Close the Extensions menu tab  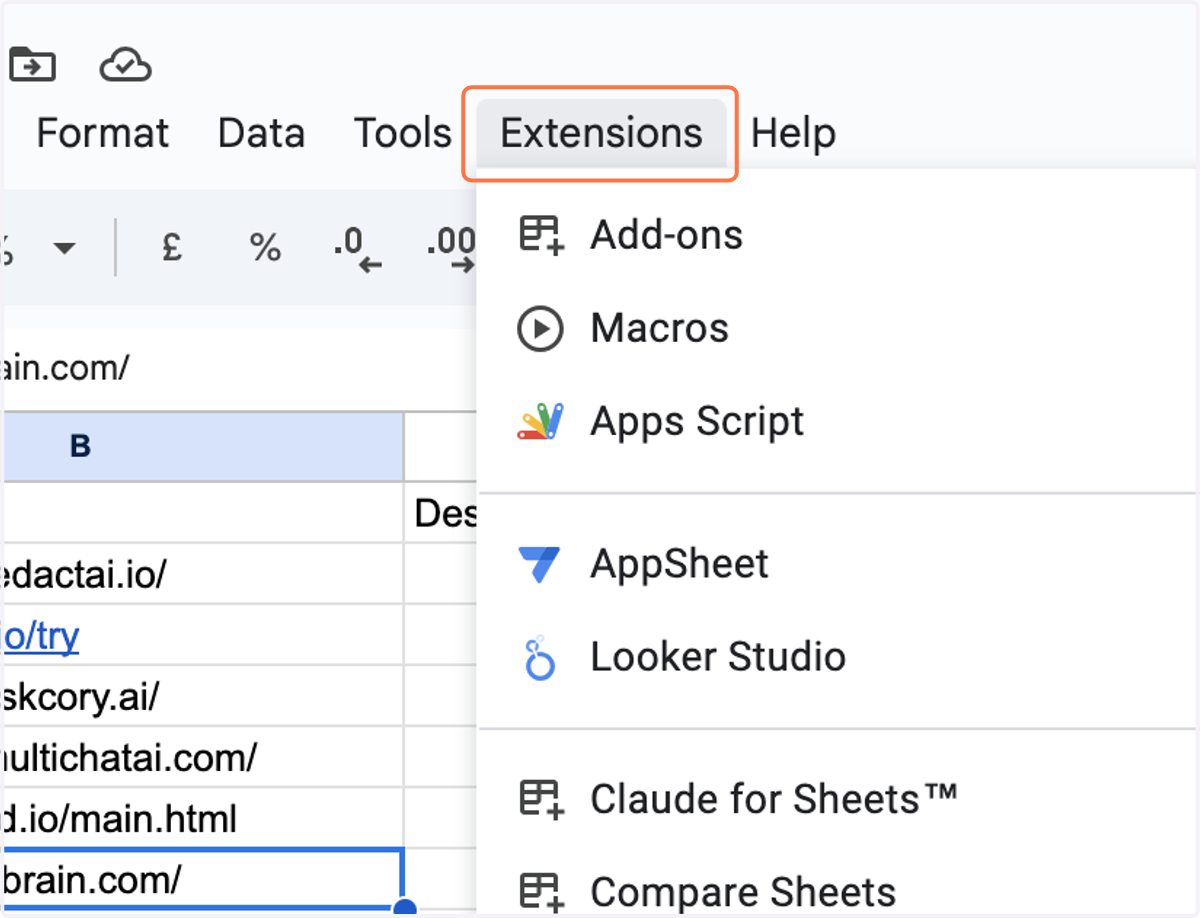(x=601, y=133)
